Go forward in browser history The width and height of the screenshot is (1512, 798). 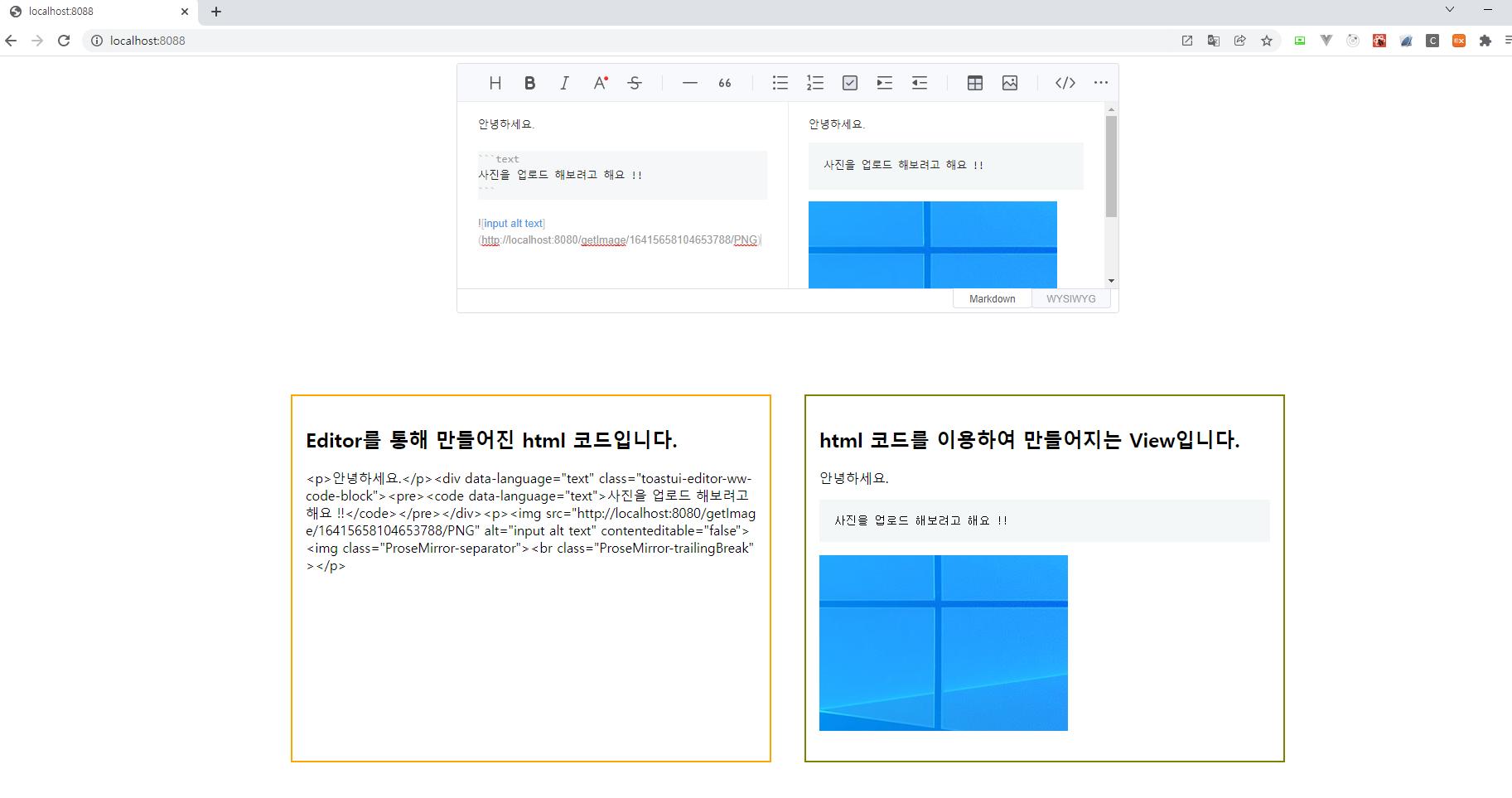pyautogui.click(x=37, y=41)
